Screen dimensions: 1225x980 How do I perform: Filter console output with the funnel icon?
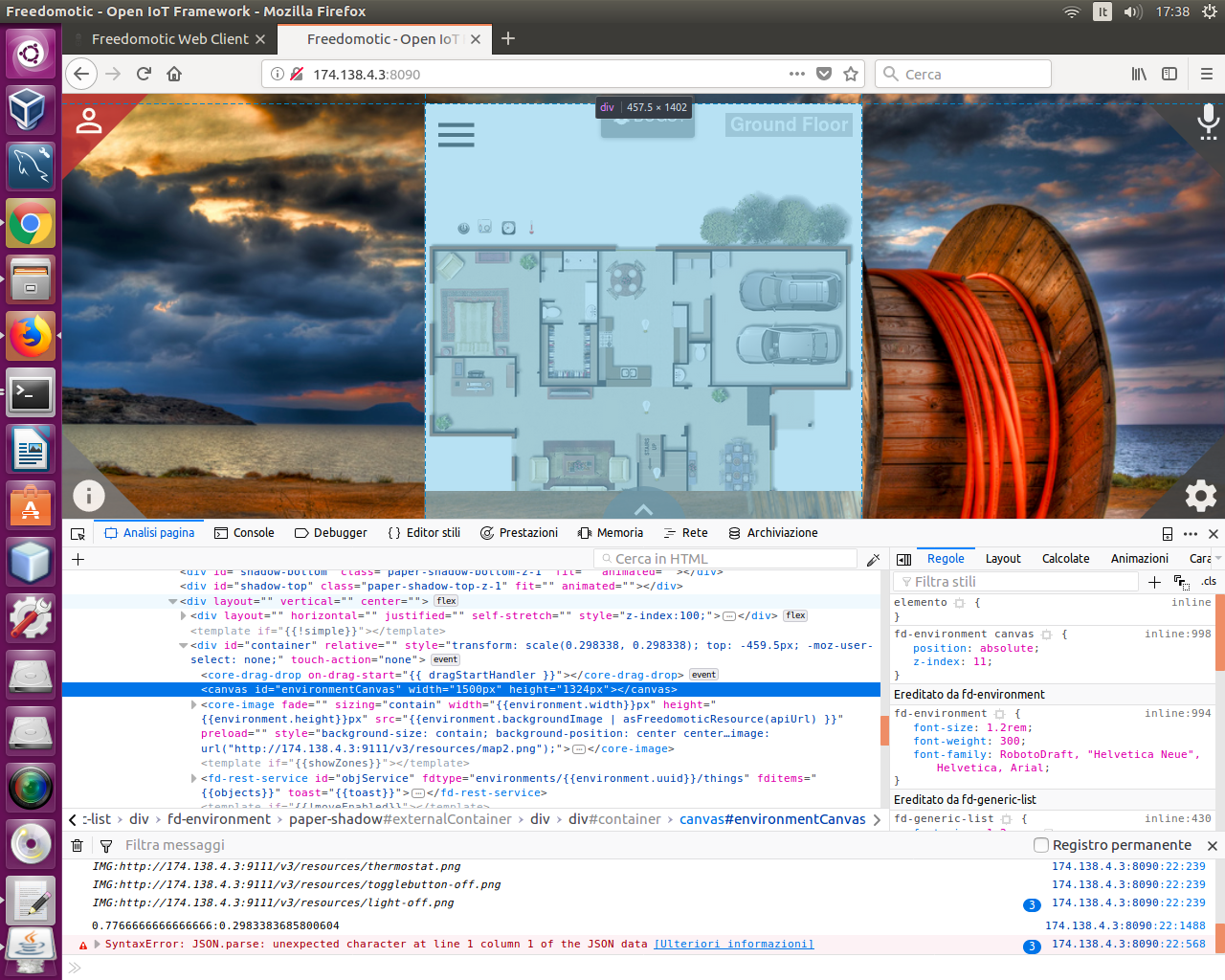point(106,845)
